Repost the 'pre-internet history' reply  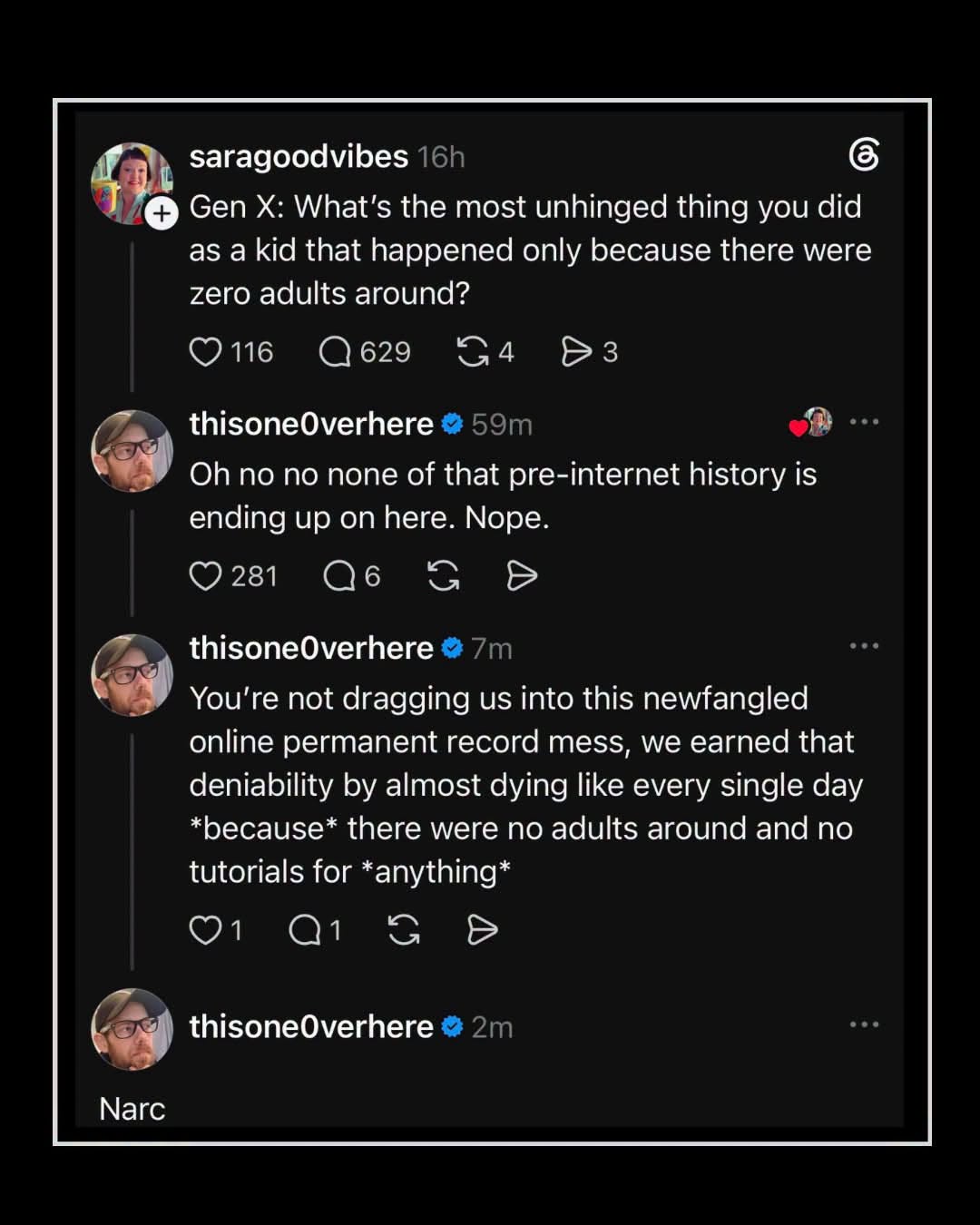[443, 576]
